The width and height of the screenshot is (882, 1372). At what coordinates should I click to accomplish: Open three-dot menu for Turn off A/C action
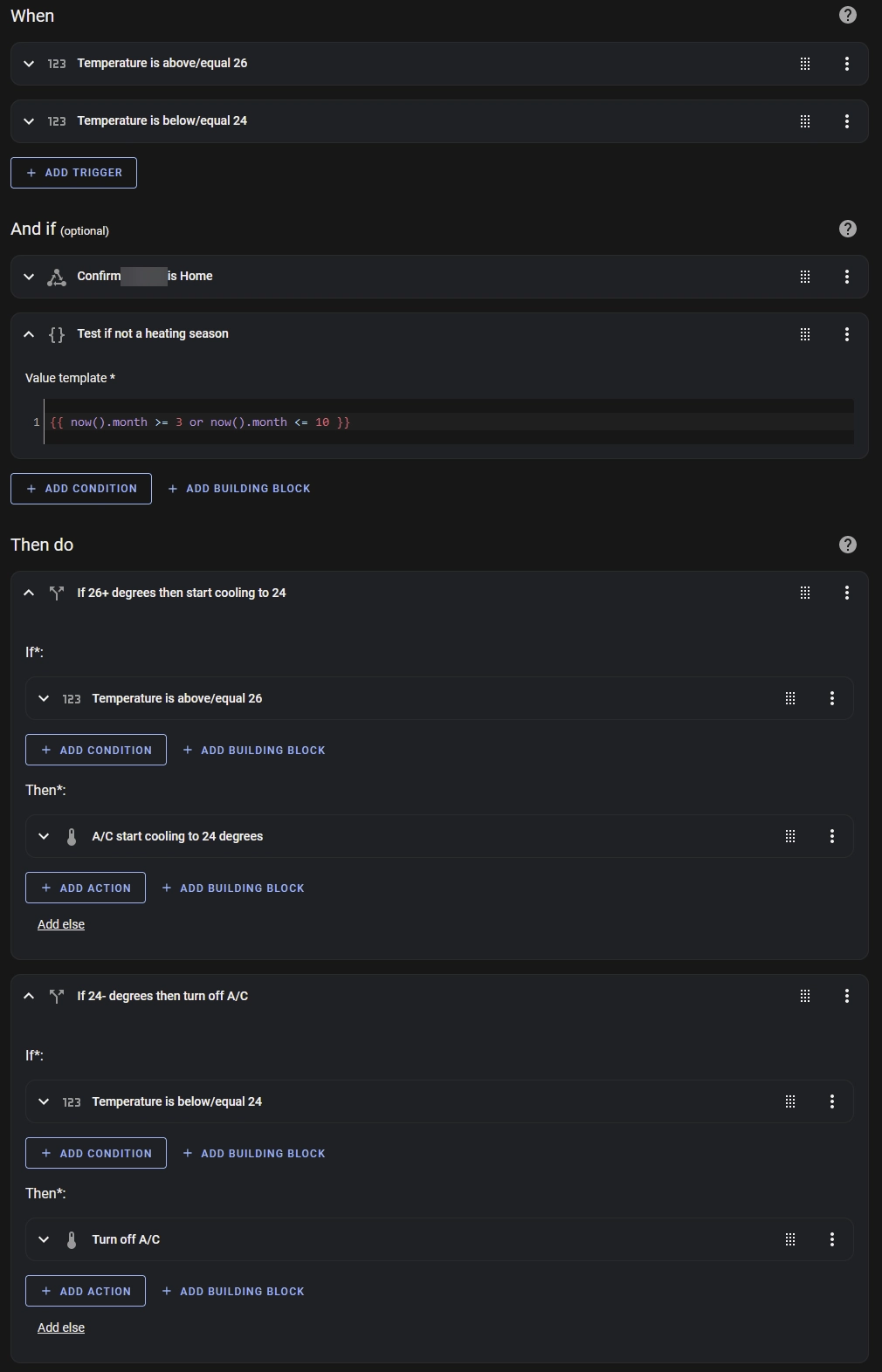(x=831, y=1239)
